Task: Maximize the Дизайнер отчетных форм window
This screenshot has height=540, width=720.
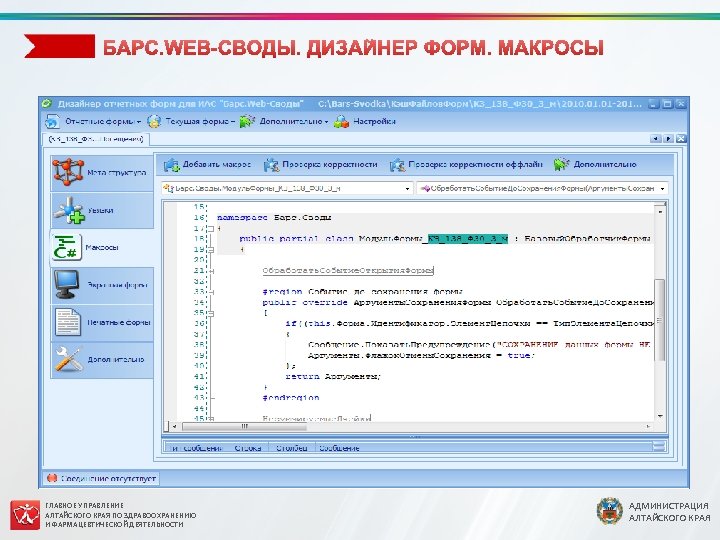Action: click(668, 104)
